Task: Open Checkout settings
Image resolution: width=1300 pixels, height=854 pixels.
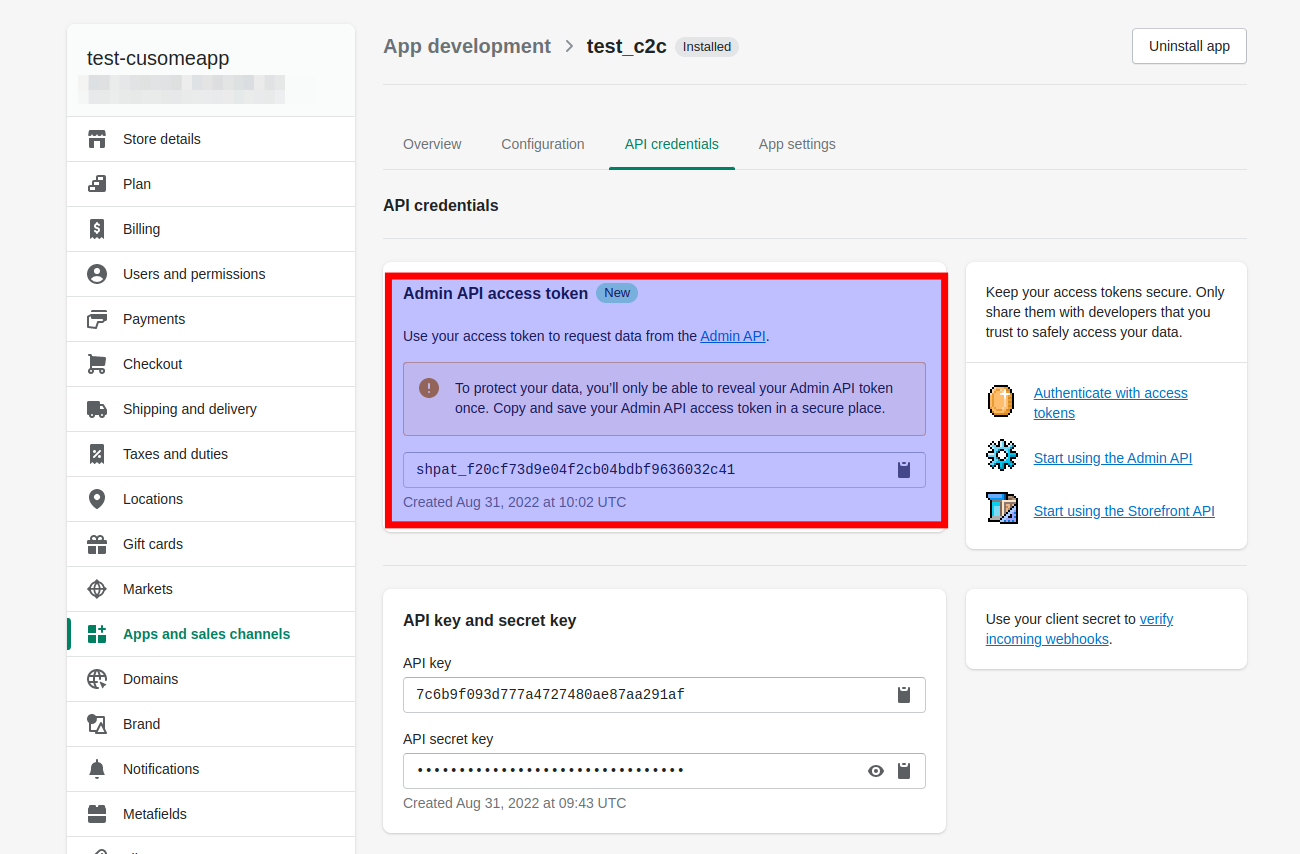Action: pyautogui.click(x=211, y=364)
